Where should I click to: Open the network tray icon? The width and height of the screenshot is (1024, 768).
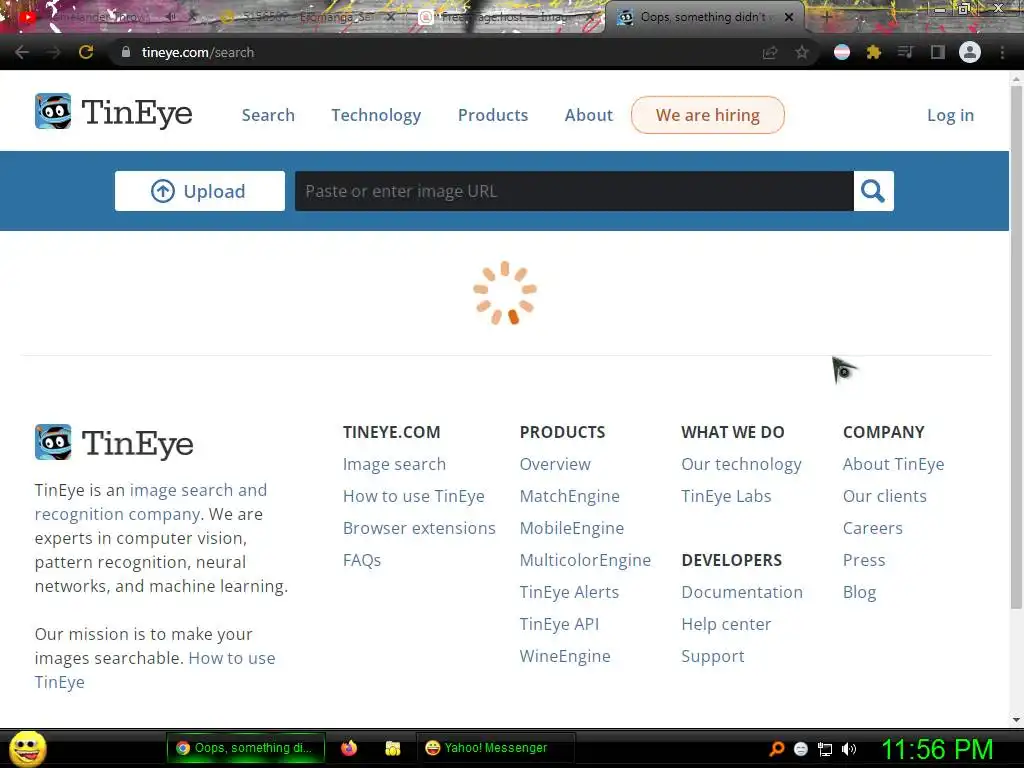tap(825, 749)
